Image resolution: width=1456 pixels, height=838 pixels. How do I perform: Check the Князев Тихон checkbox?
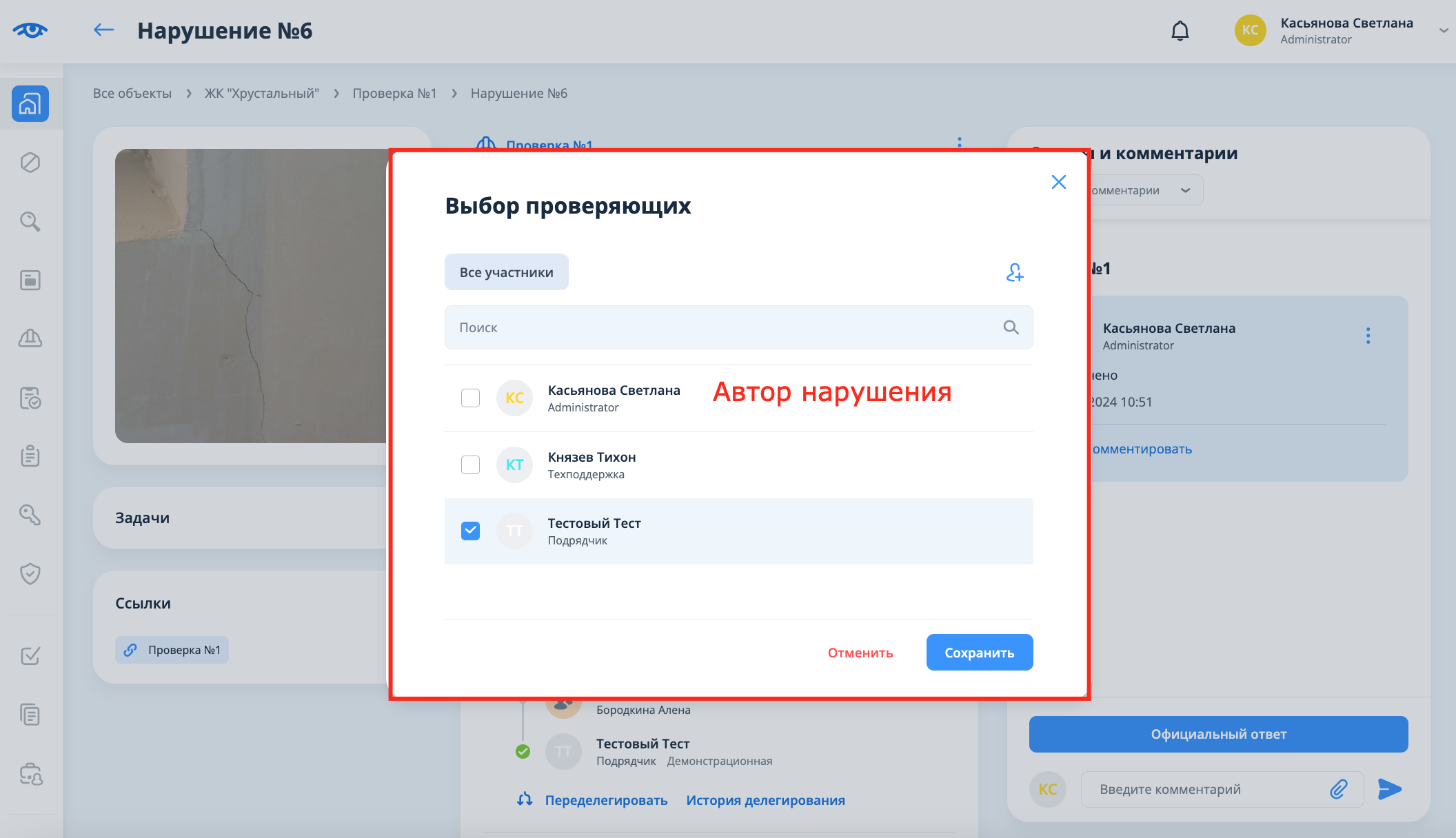(x=470, y=464)
